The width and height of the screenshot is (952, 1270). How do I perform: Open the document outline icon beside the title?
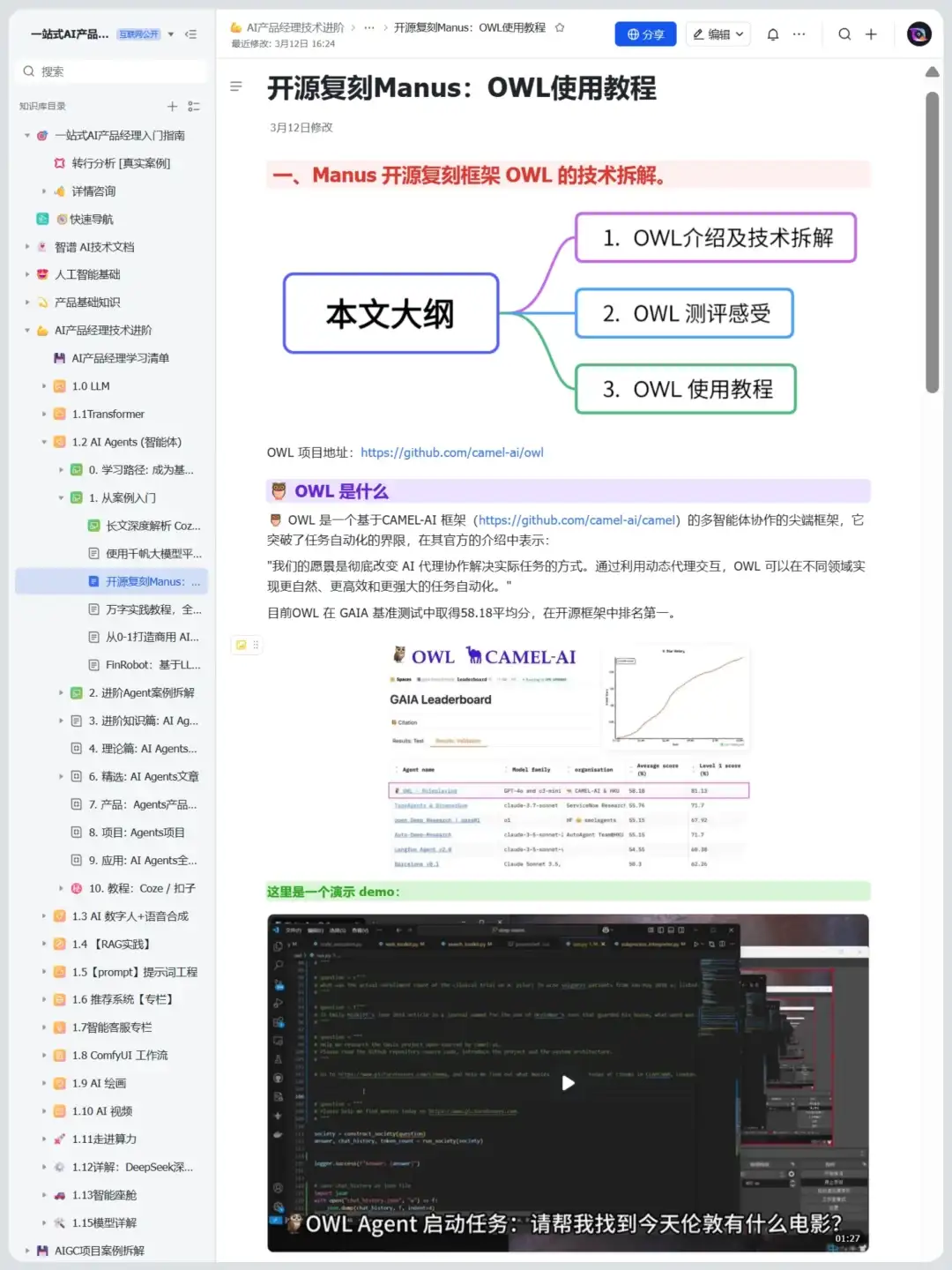coord(235,86)
